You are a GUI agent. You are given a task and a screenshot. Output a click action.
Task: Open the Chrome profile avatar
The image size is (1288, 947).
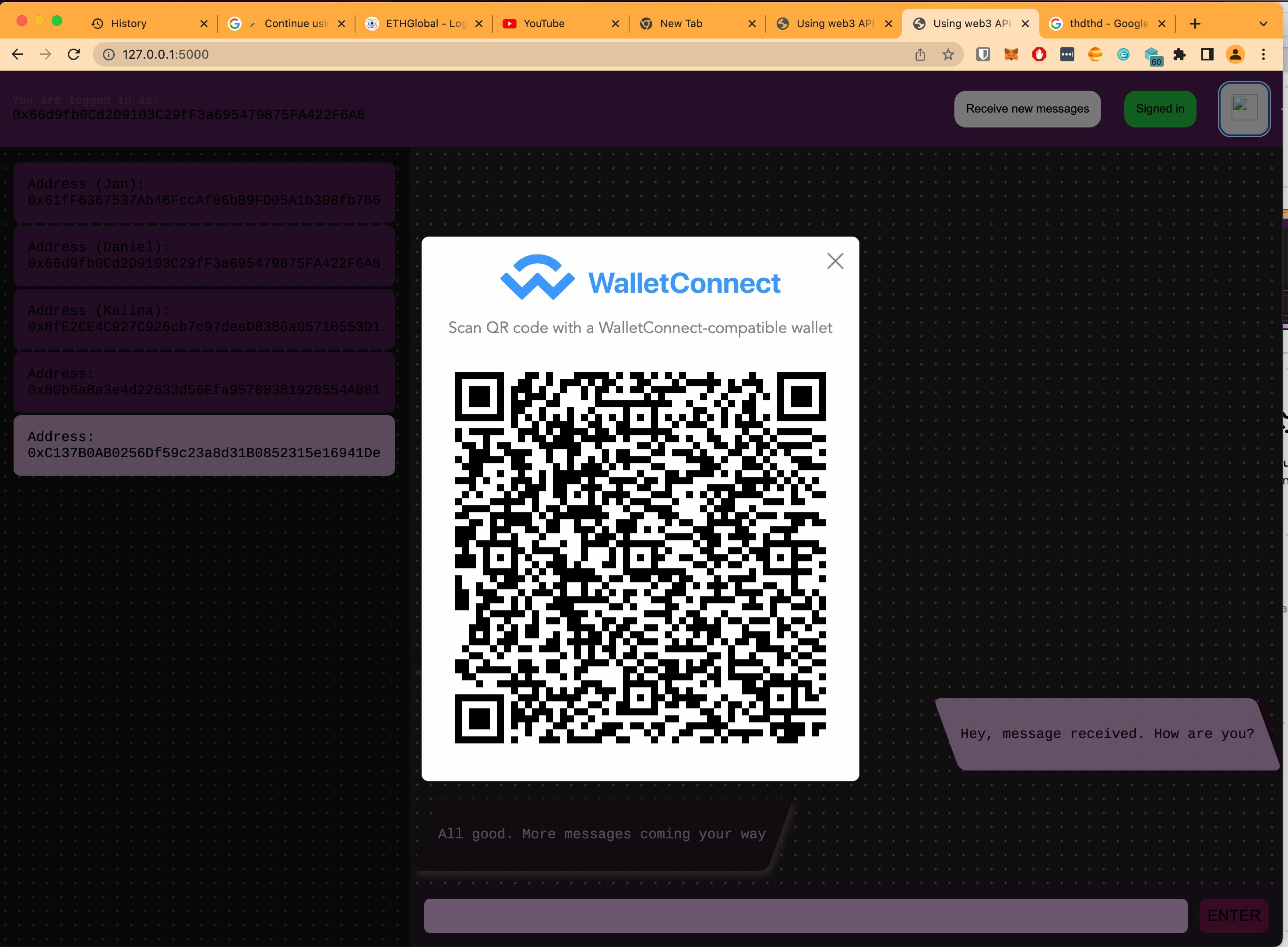[x=1235, y=54]
